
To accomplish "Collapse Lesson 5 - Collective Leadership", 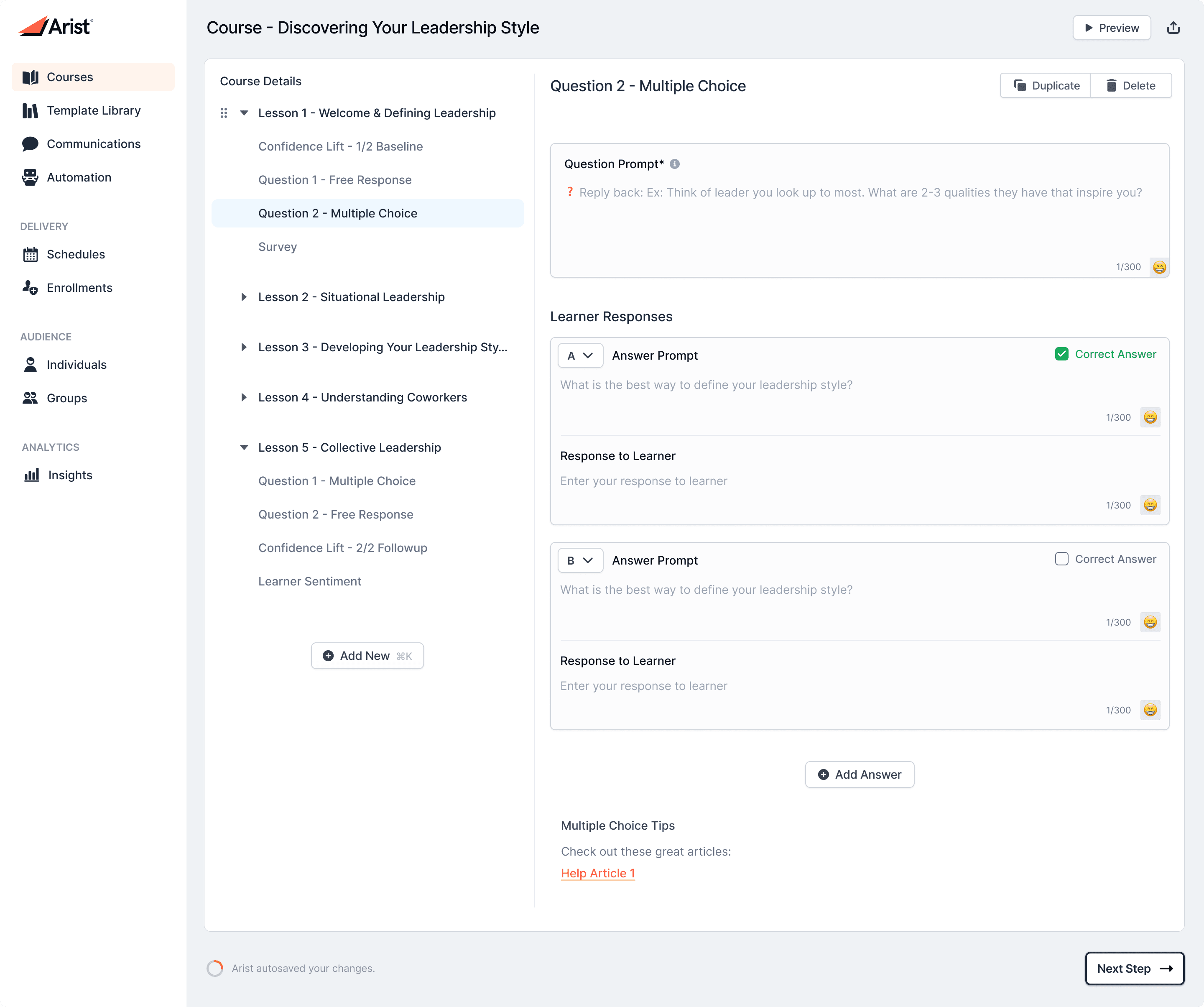I will click(244, 447).
